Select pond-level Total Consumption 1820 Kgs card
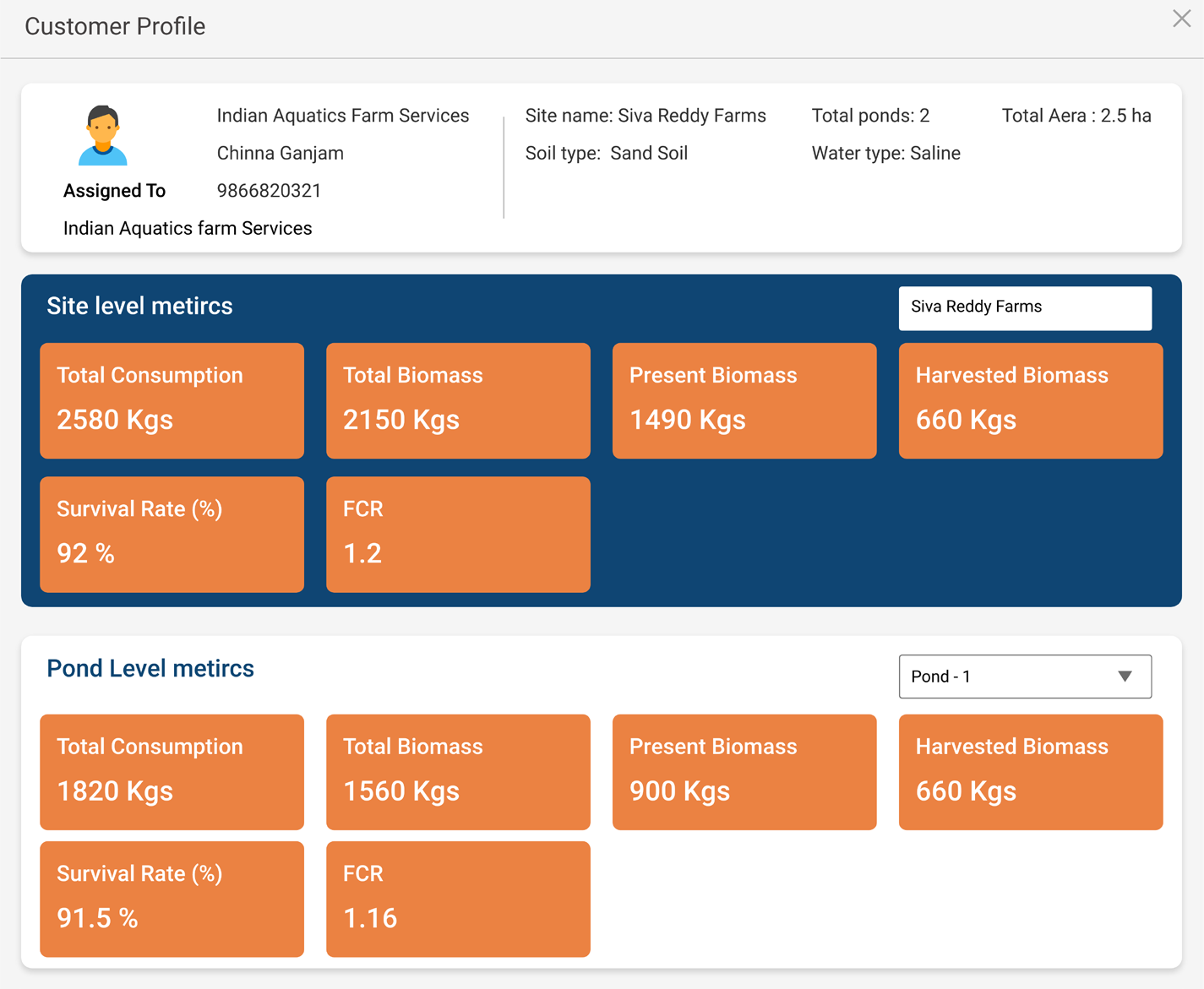The width and height of the screenshot is (1204, 989). [x=172, y=772]
